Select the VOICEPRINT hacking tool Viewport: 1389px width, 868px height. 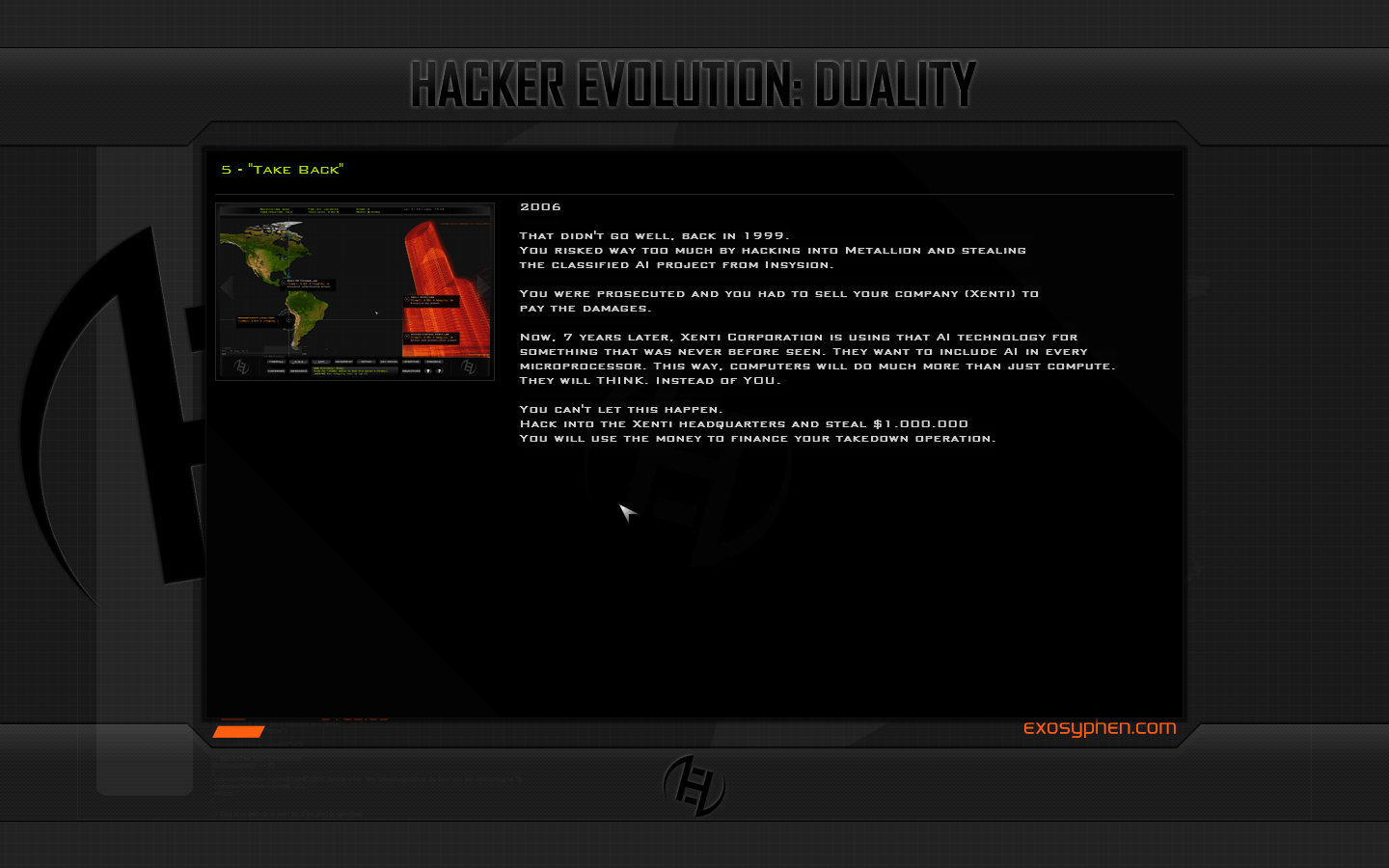click(x=344, y=361)
